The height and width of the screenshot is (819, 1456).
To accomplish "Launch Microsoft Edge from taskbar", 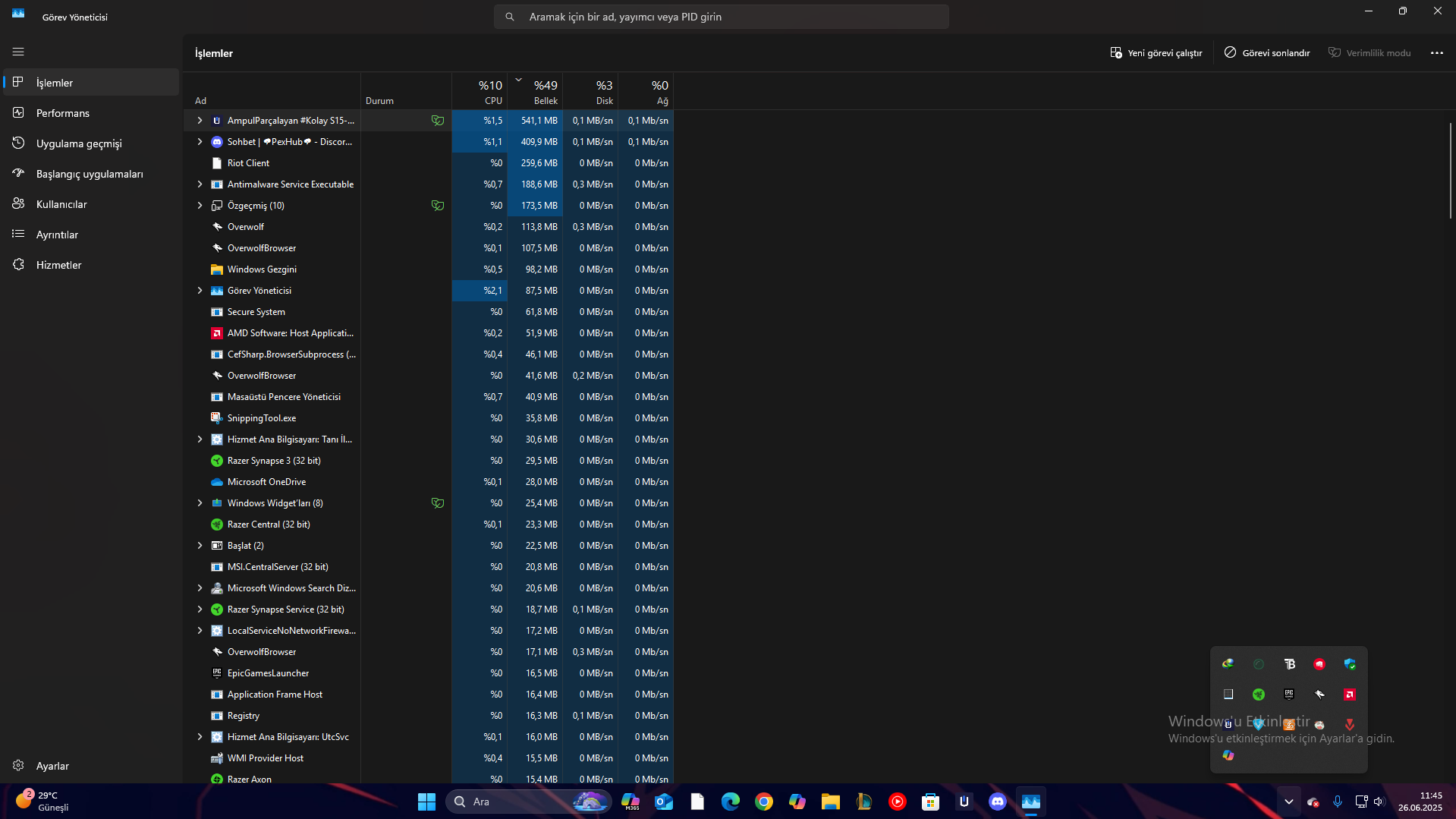I will tap(731, 802).
